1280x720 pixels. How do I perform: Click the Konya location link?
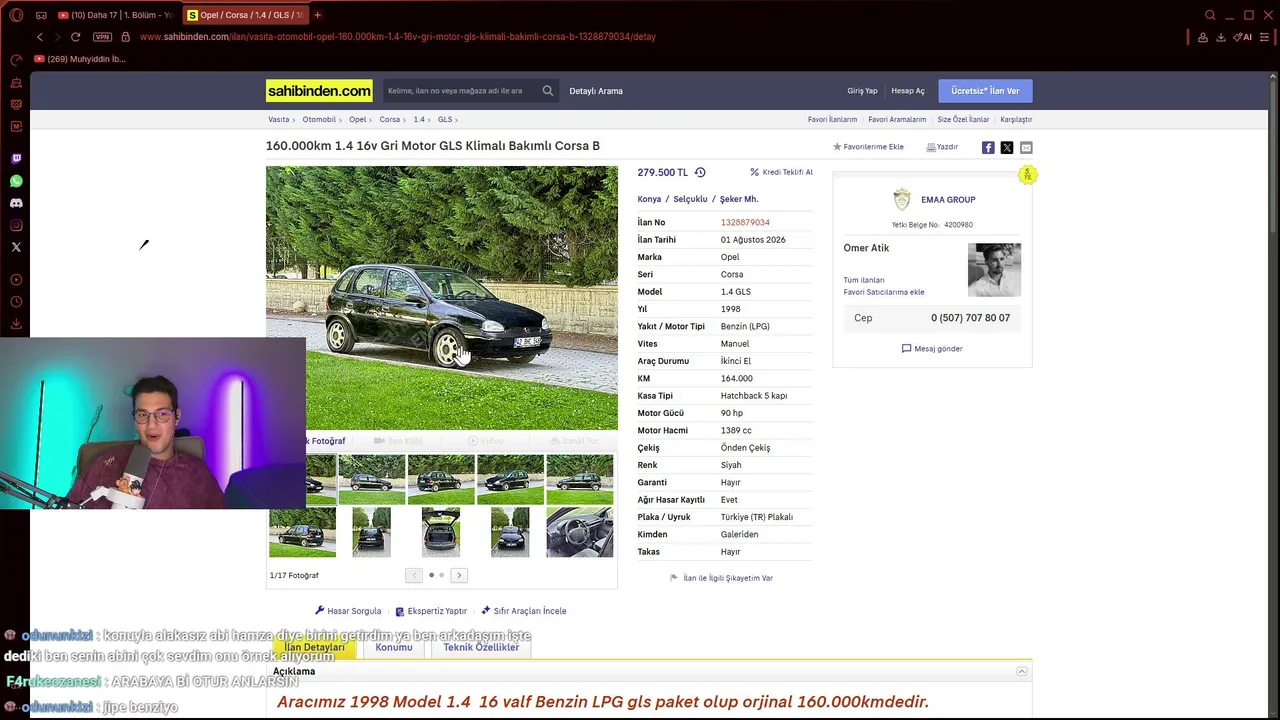[x=649, y=199]
